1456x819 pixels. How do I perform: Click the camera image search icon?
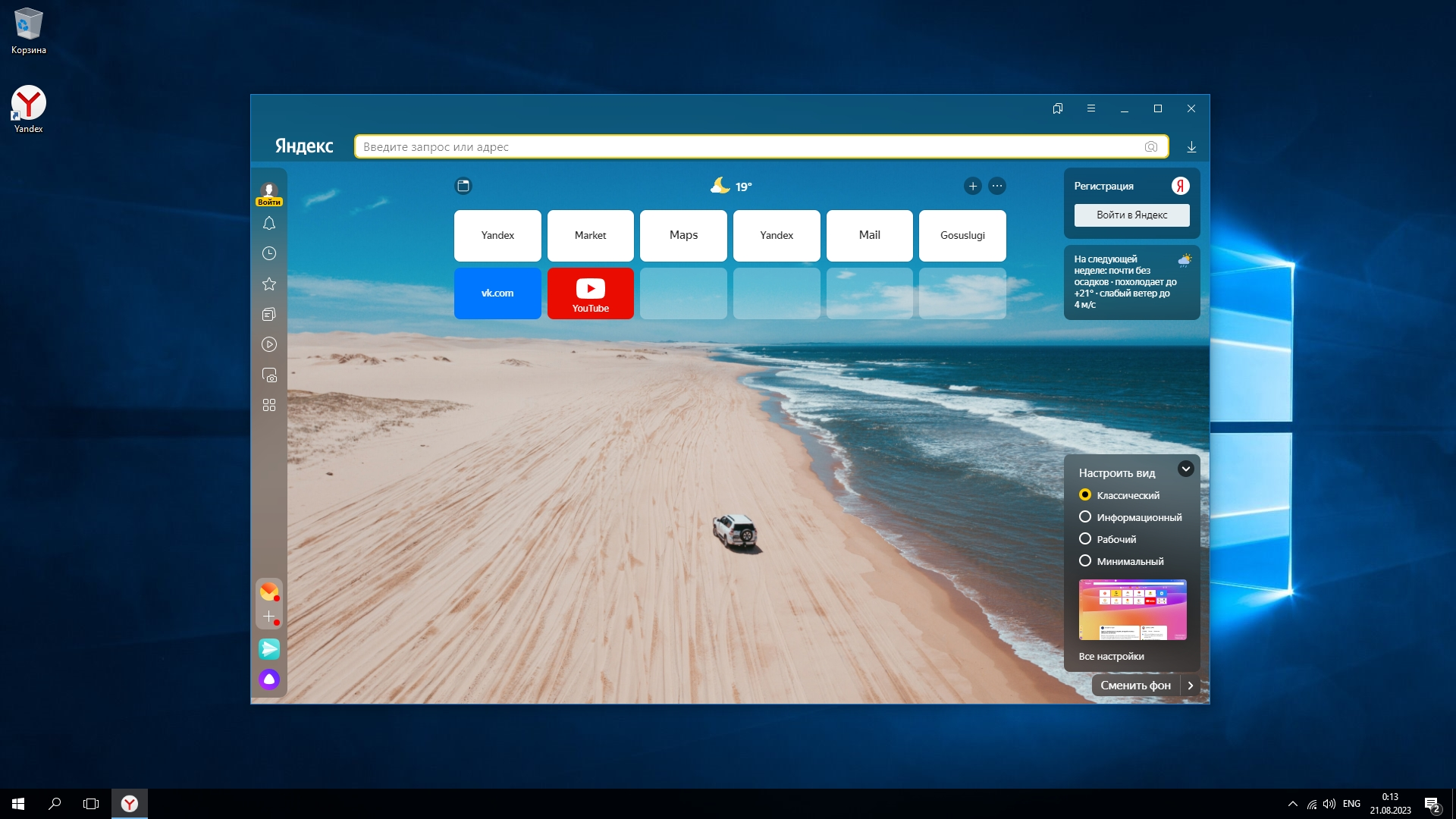coord(1150,146)
